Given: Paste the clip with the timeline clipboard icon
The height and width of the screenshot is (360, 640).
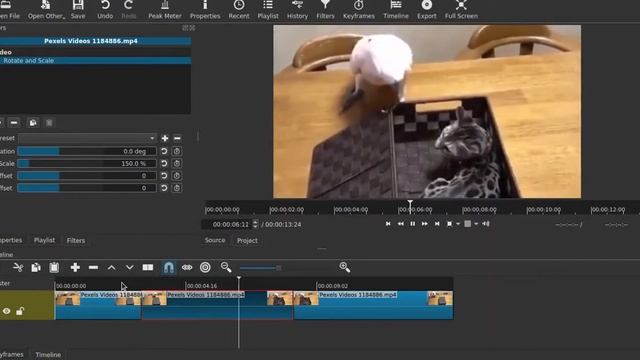Looking at the screenshot, I should 54,267.
